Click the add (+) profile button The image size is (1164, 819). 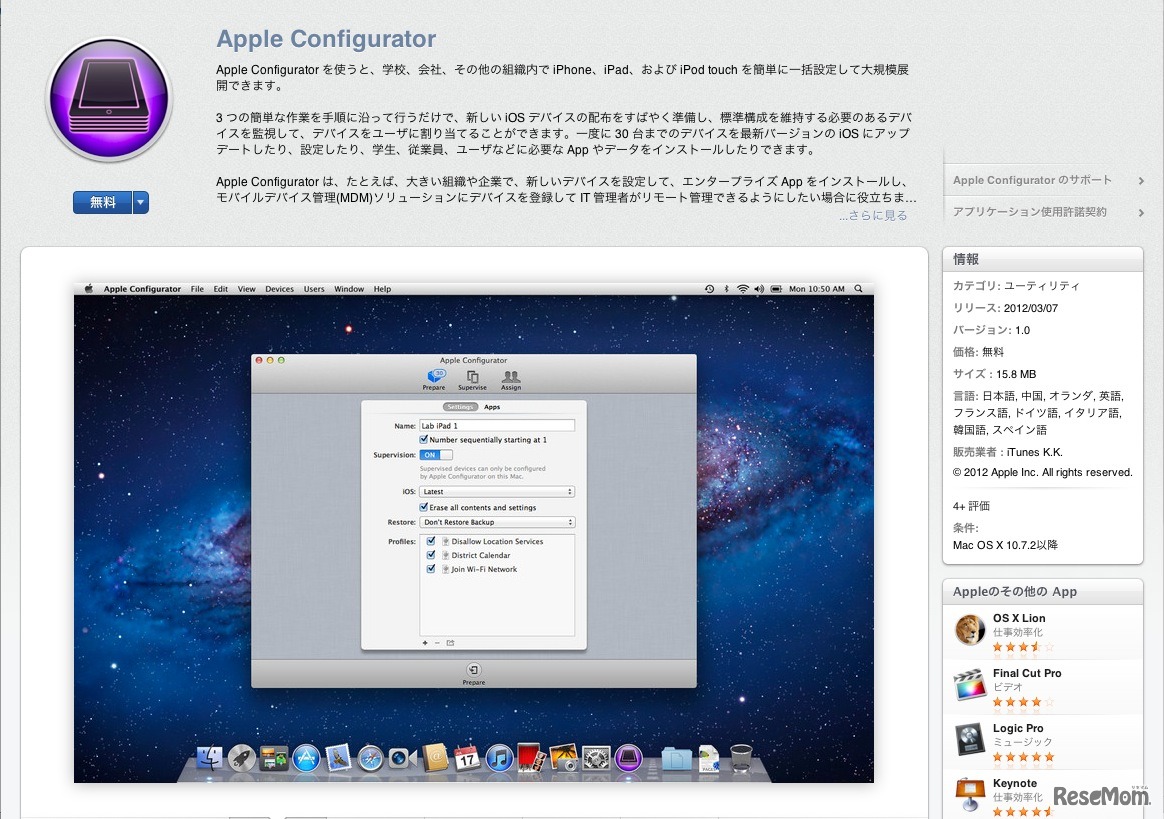(x=425, y=643)
